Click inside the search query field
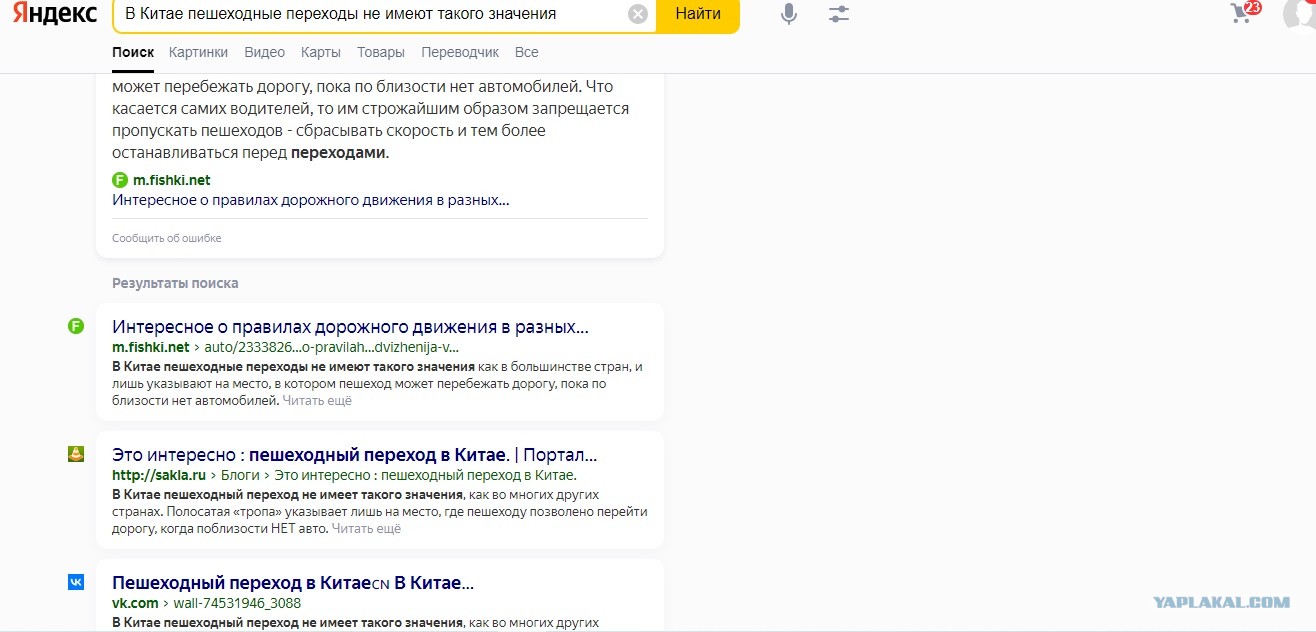This screenshot has height=632, width=1316. pos(372,14)
